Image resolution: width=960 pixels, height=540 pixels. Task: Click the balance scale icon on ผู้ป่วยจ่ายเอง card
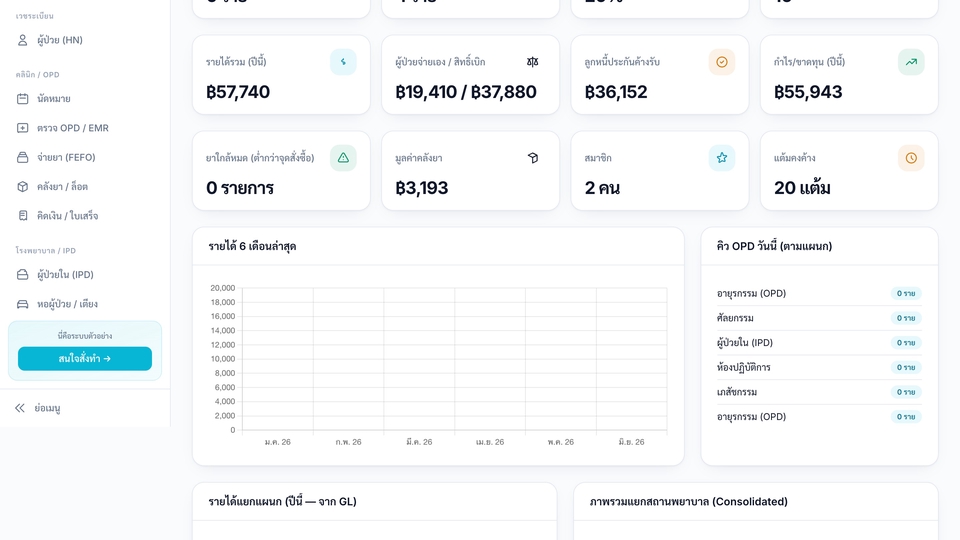click(533, 62)
